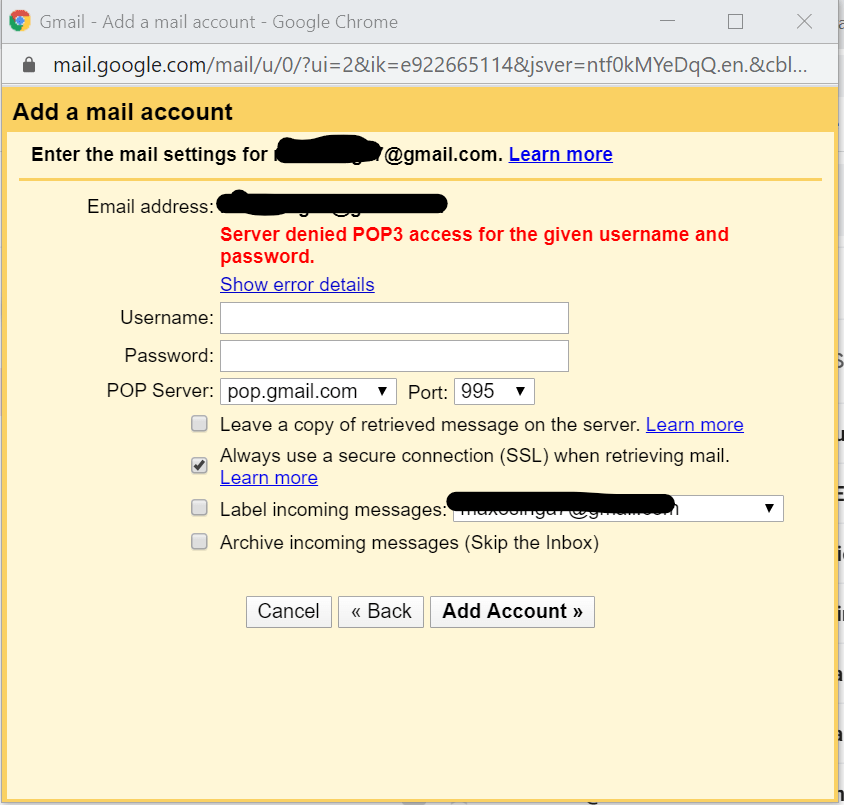Screen dimensions: 844x805
Task: Open the Port 995 dropdown
Action: [x=494, y=391]
